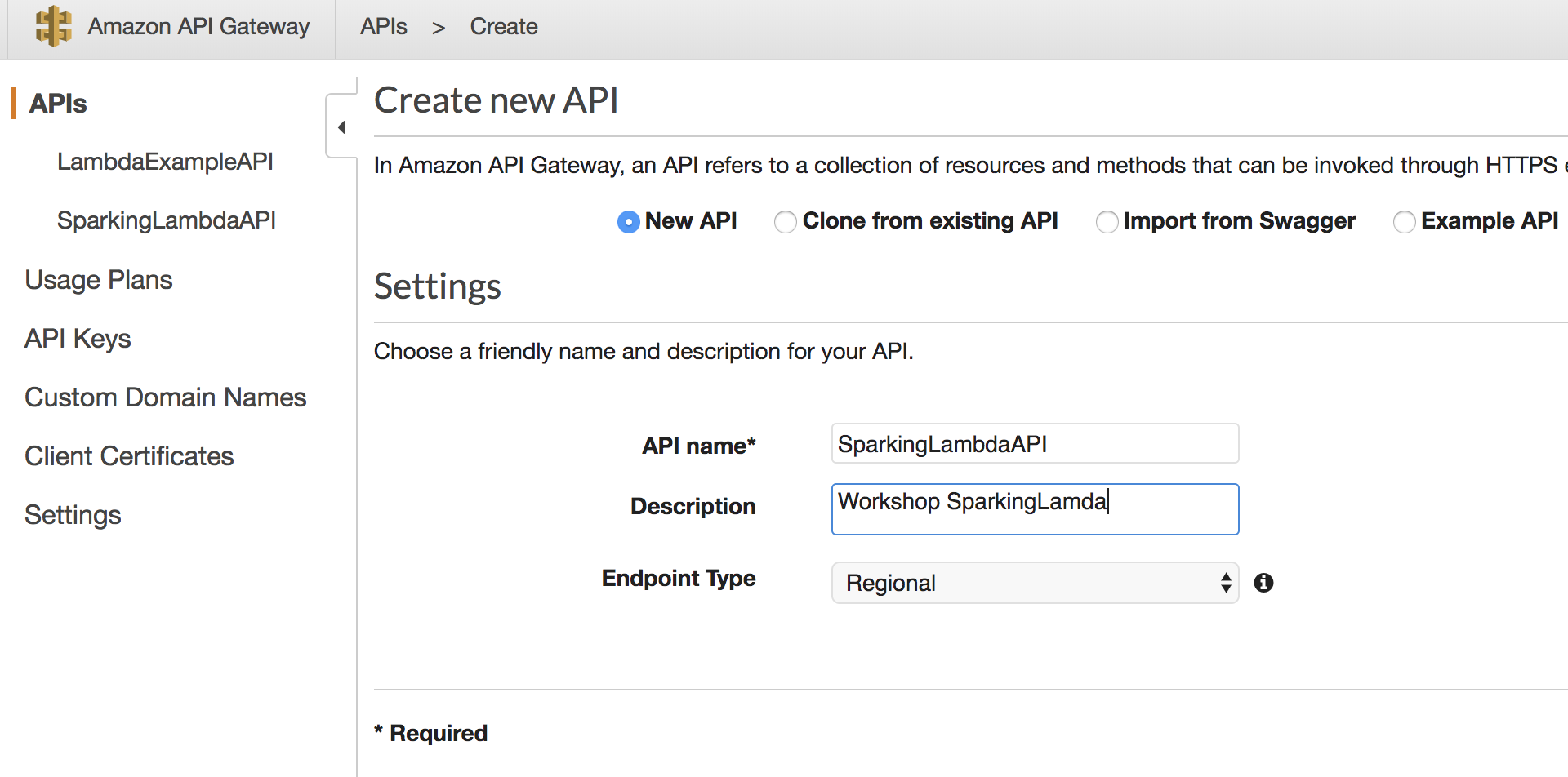Open LambdaExampleAPI in the sidebar

(x=165, y=162)
